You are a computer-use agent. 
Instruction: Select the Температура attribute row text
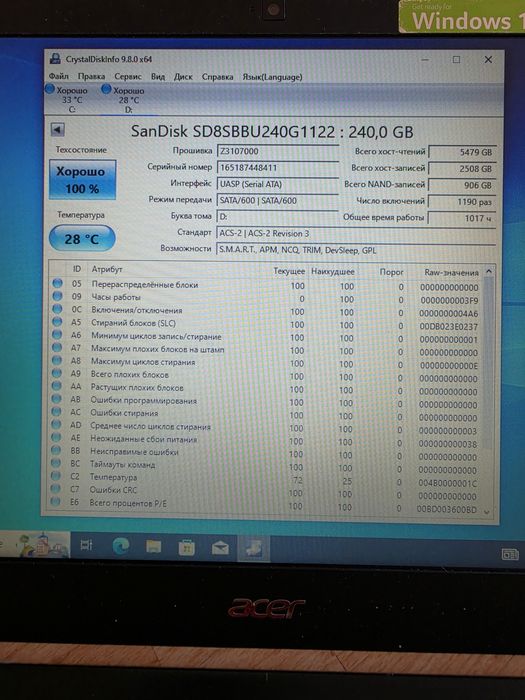click(x=113, y=477)
